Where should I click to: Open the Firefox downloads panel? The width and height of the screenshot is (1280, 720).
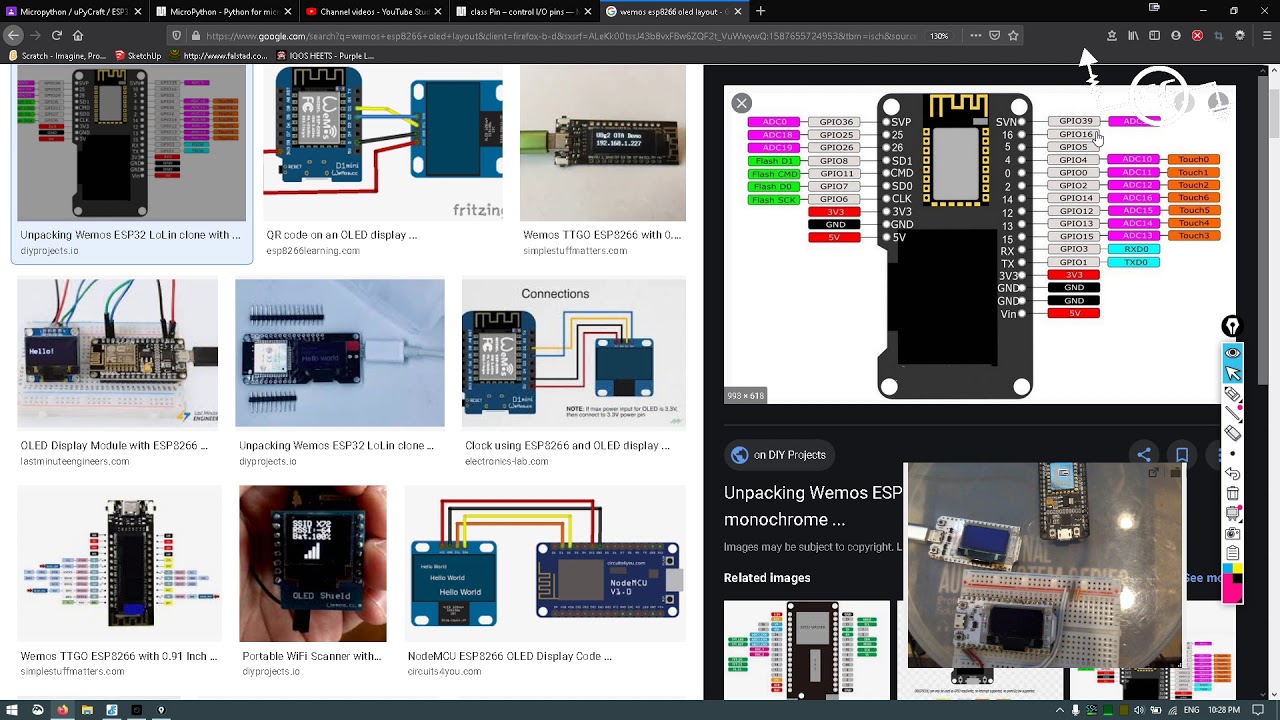tap(1111, 36)
